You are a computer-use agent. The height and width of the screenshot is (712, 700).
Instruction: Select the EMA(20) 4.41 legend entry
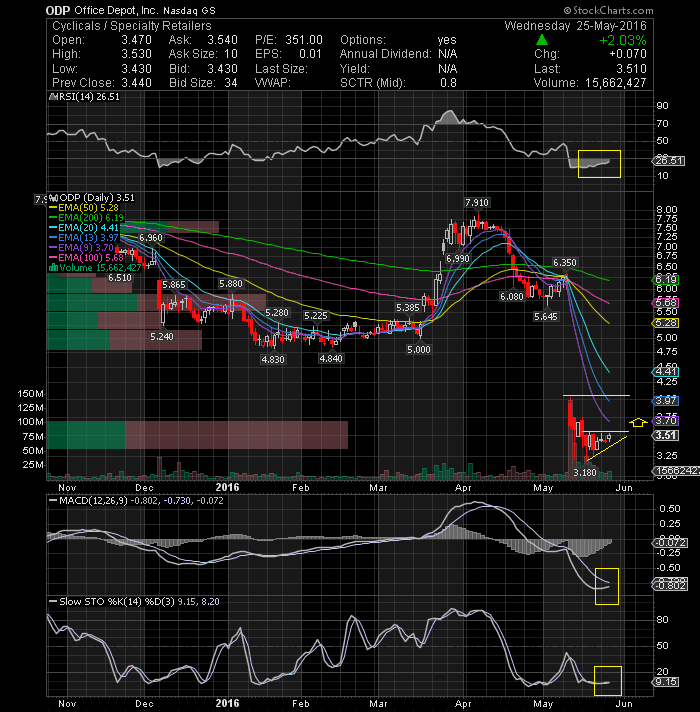point(84,227)
